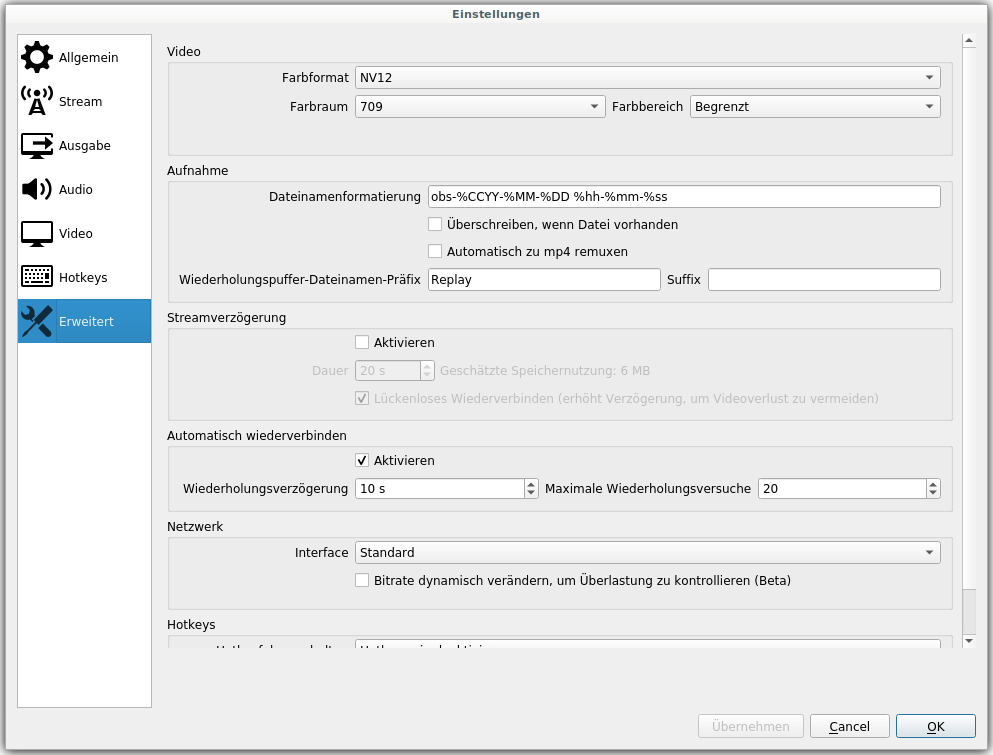Click the wrench-and-screwdriver Erweitert icon

click(37, 322)
